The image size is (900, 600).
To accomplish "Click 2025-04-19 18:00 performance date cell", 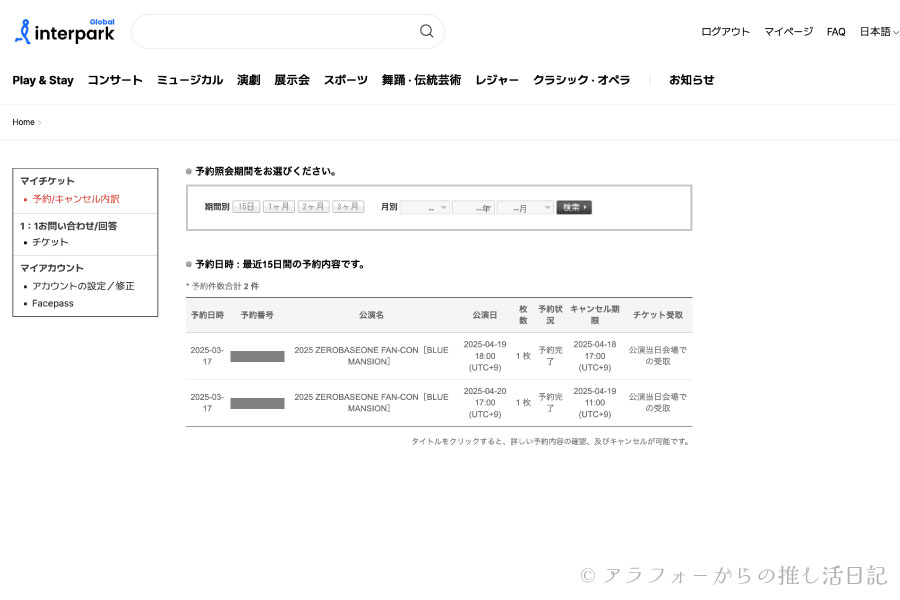I will coord(485,356).
